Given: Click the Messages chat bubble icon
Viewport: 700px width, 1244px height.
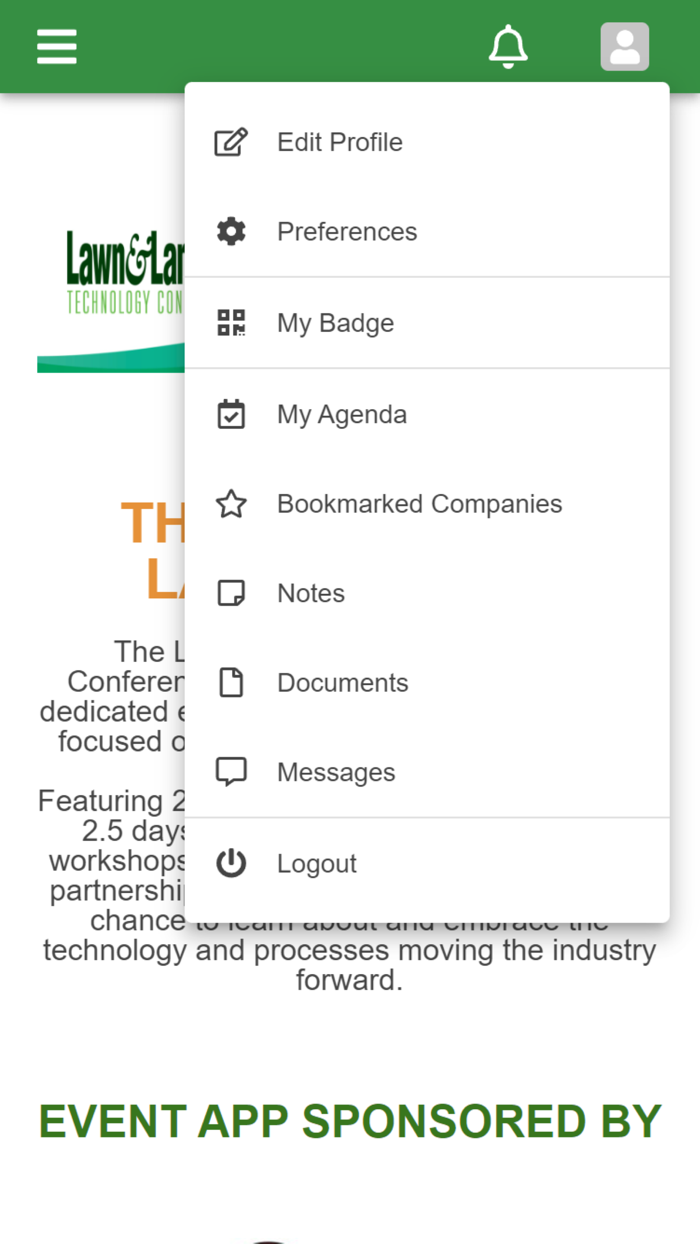Looking at the screenshot, I should [231, 772].
